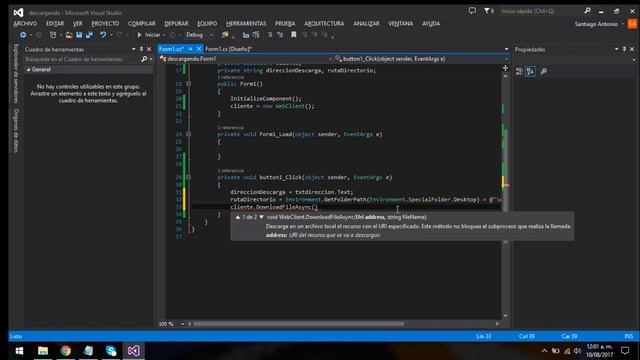Open the AYUDA menu
The image size is (640, 360).
[431, 24]
